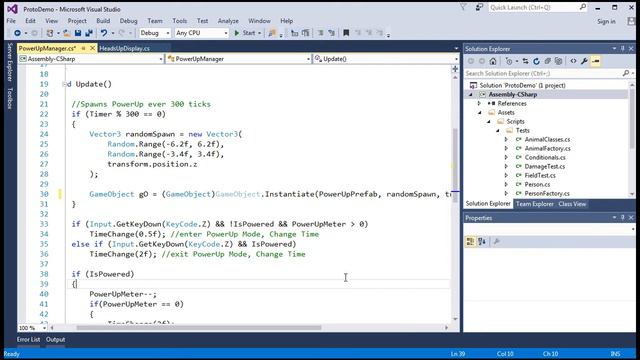Open the 100 % zoom level dropdown

(44, 328)
